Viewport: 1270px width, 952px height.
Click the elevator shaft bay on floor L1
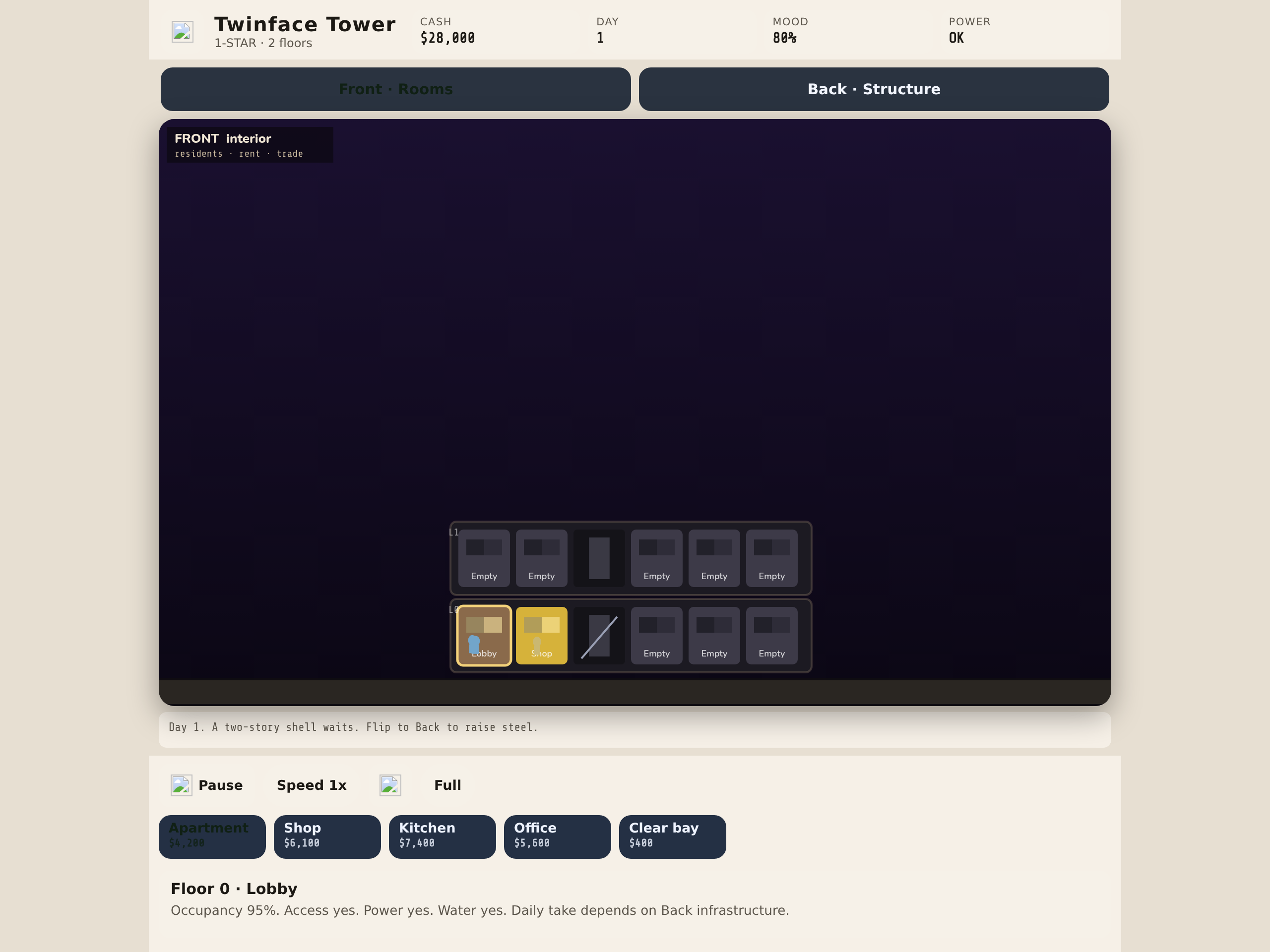599,558
